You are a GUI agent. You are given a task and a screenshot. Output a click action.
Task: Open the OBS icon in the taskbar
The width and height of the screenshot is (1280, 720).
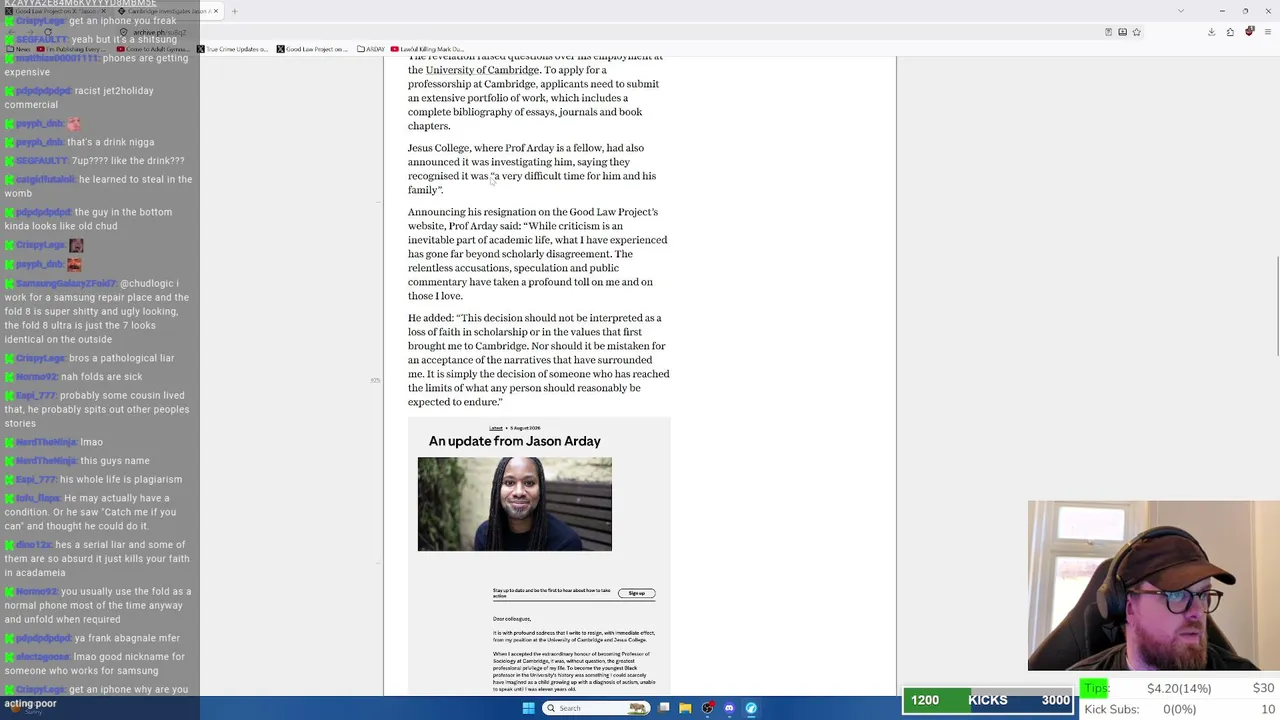[x=707, y=708]
